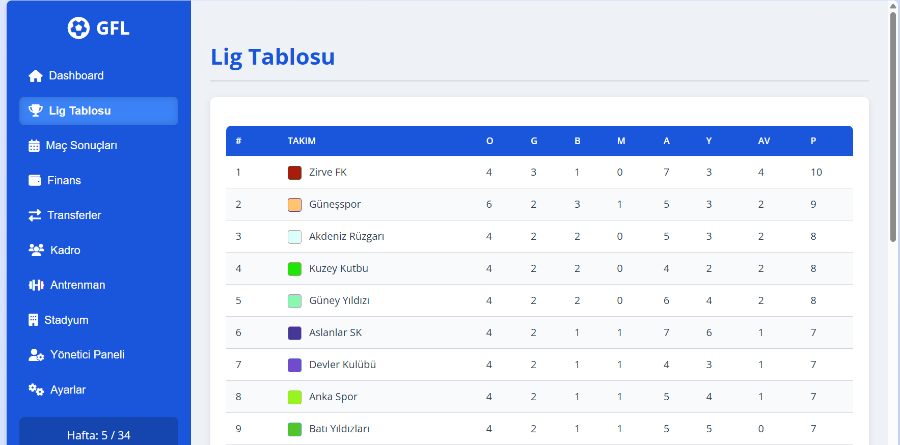Click the Finans wallet icon
Image resolution: width=900 pixels, height=445 pixels.
34,180
